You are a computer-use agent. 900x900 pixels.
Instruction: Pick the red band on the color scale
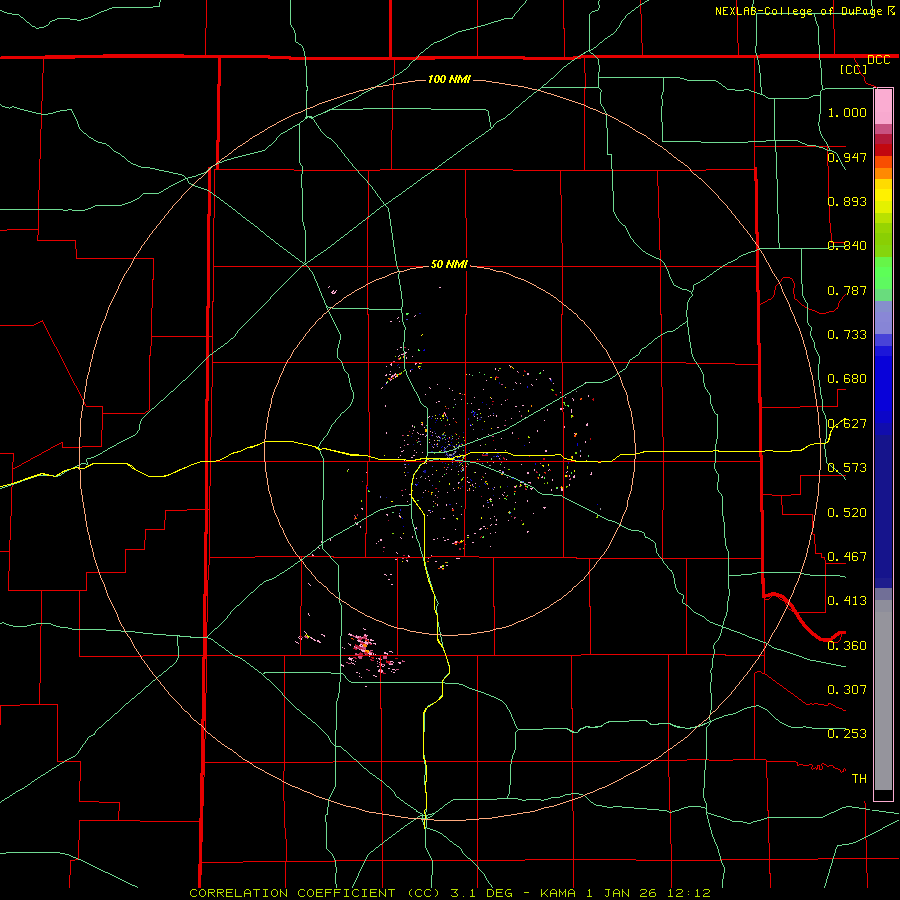point(883,150)
